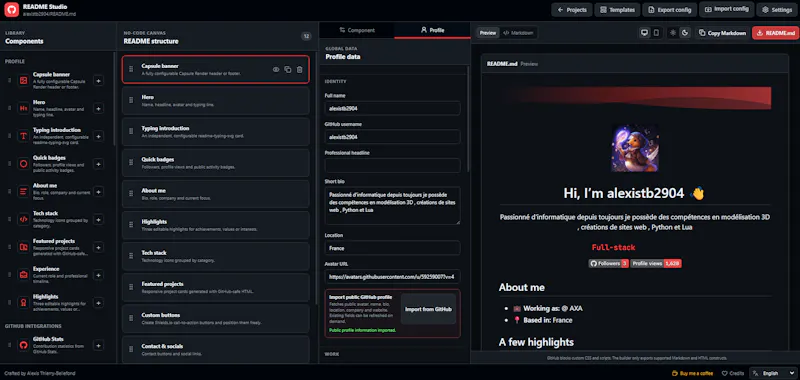Click the Profile views 1,628 badge

click(656, 263)
